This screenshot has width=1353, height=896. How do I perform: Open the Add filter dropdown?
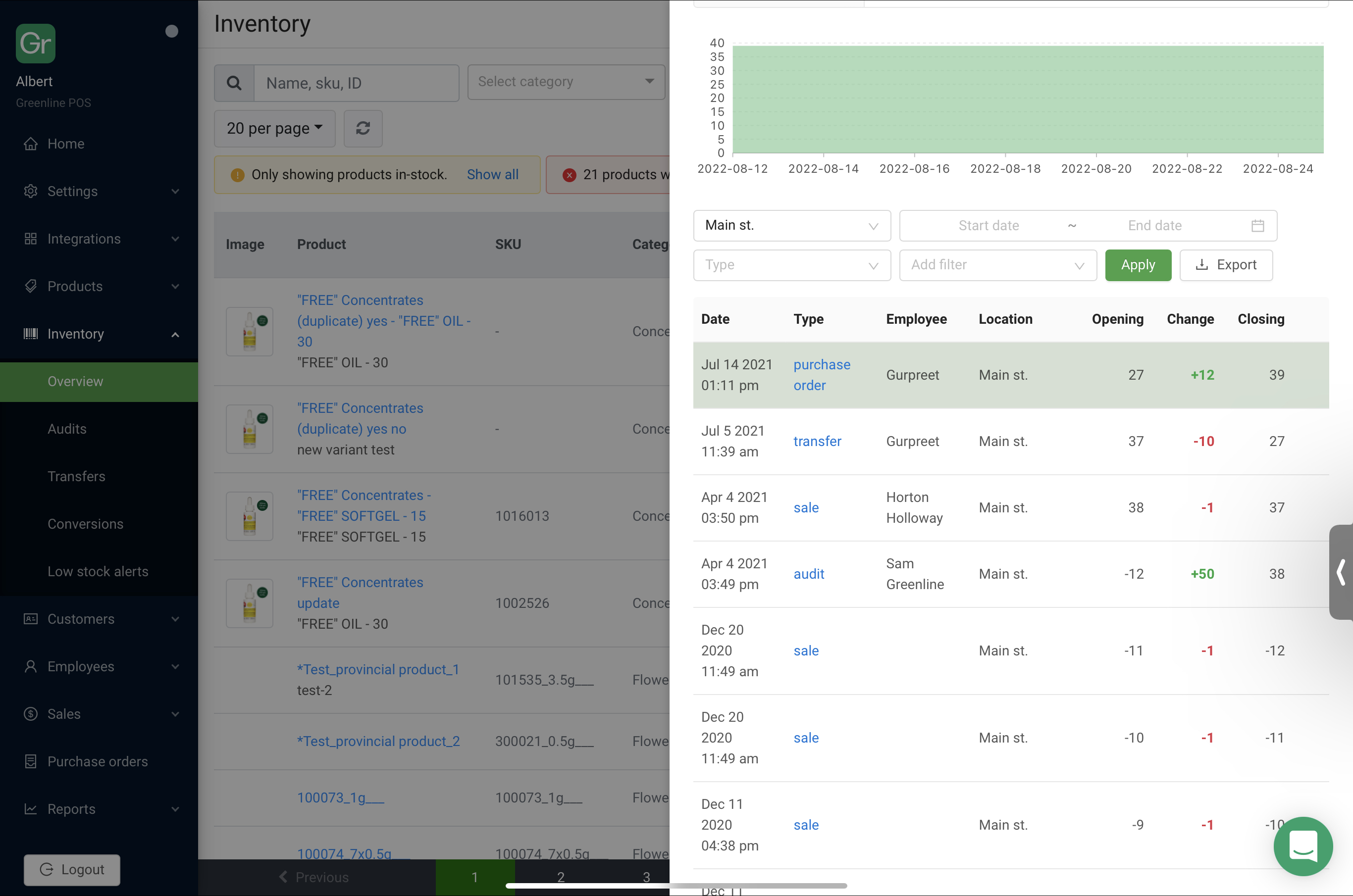pos(997,264)
